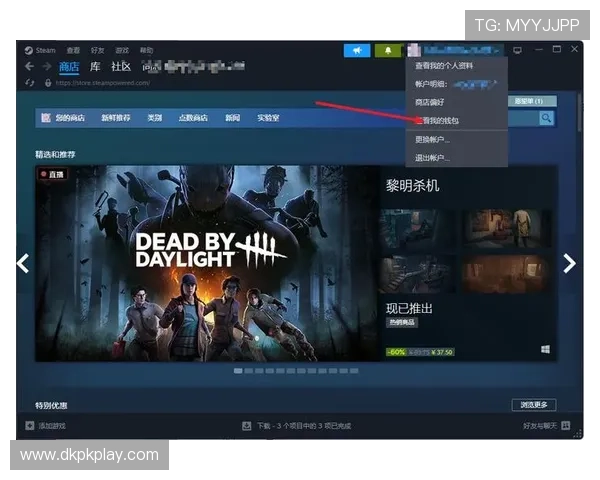Switch to the 库 library tab

click(x=95, y=67)
